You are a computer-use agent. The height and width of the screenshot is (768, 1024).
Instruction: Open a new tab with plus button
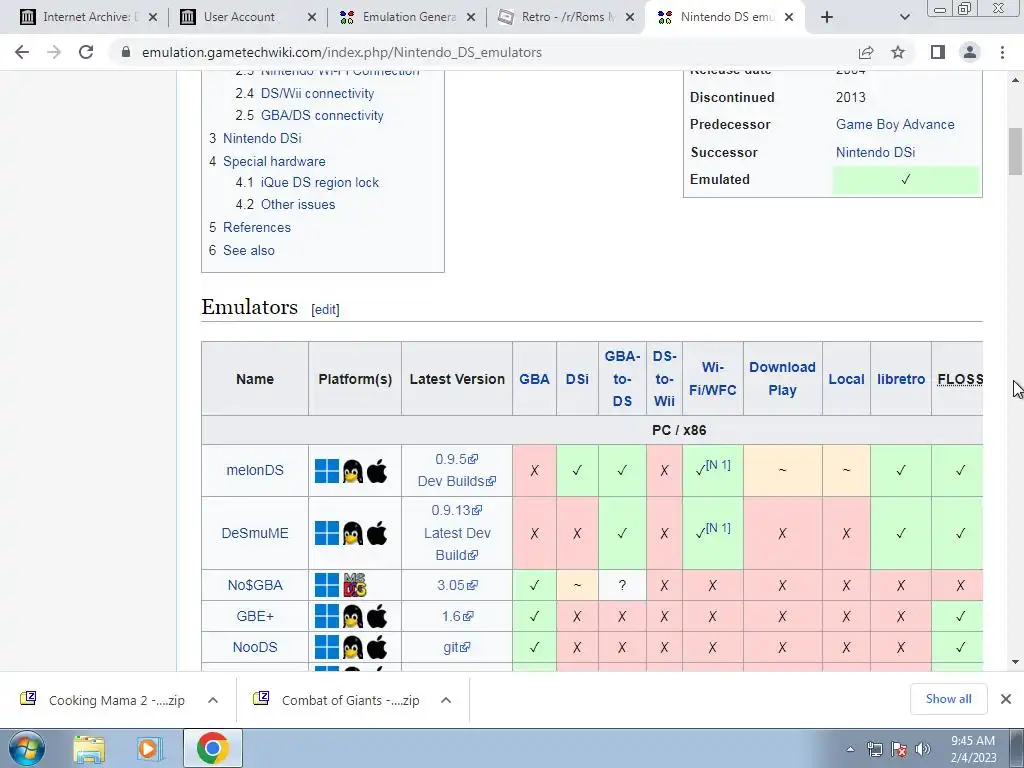(x=827, y=17)
